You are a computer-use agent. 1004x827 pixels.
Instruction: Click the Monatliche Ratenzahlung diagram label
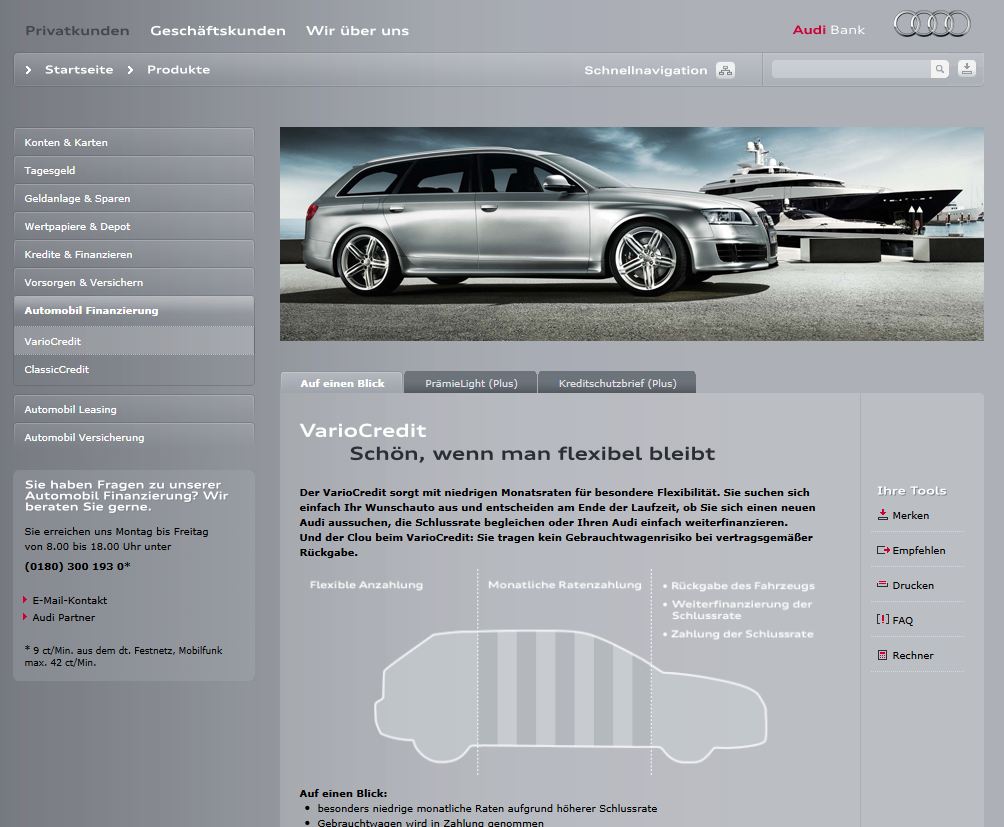tap(564, 584)
